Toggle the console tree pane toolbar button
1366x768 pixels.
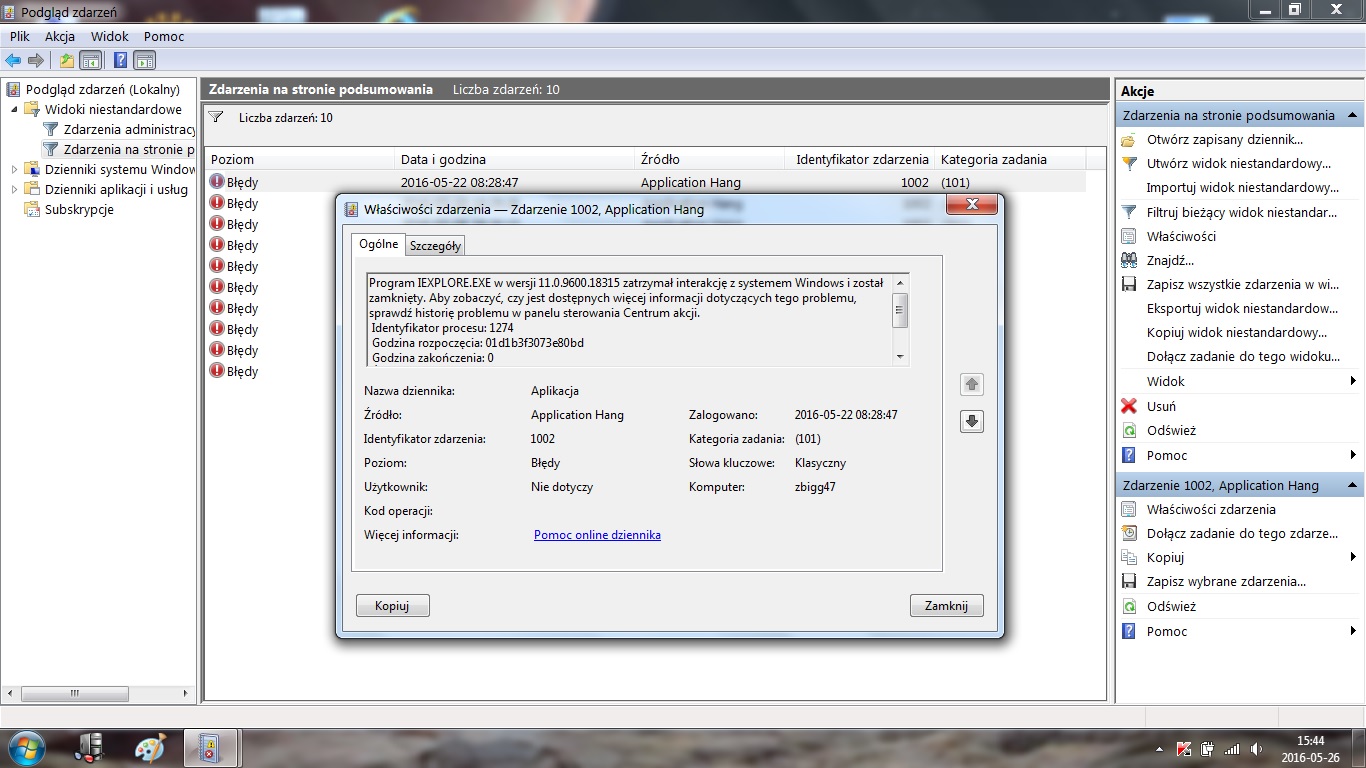[90, 60]
